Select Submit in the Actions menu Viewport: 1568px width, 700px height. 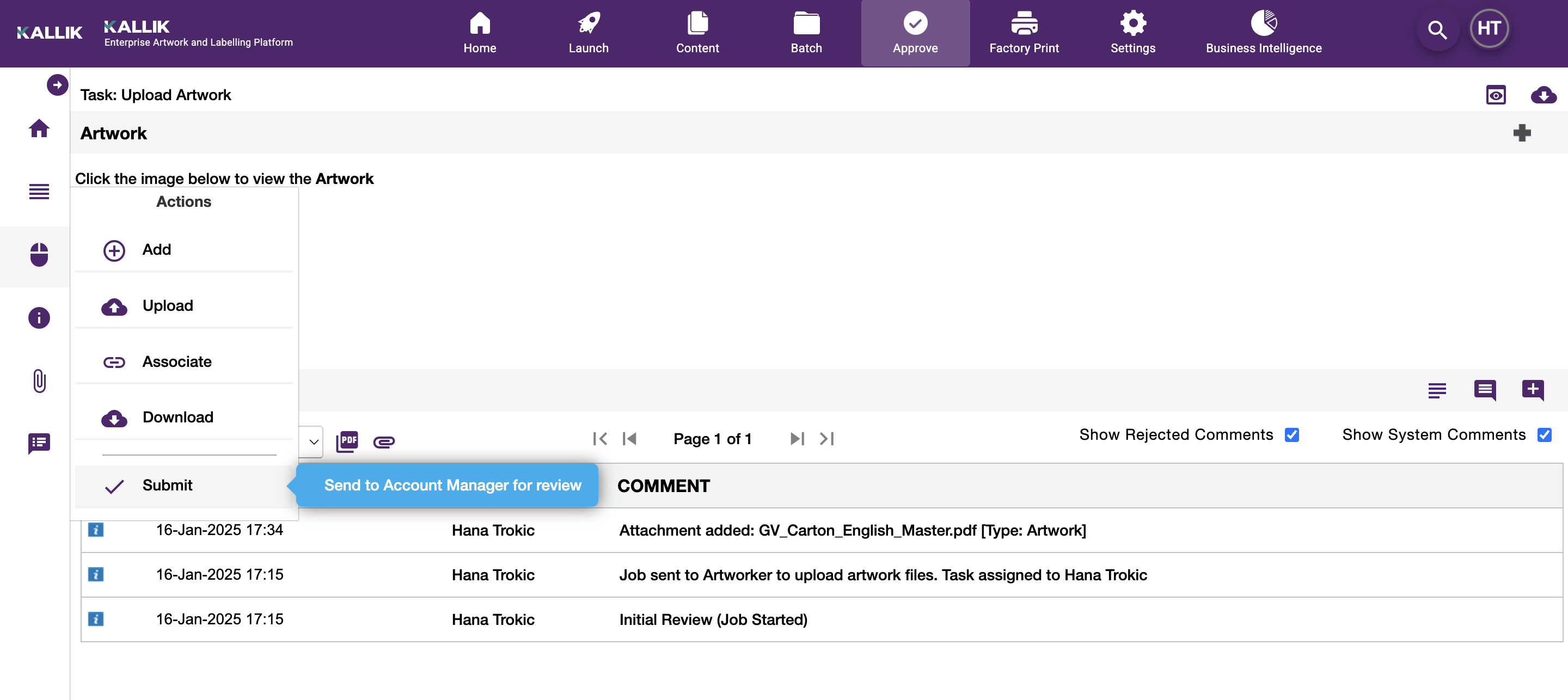167,485
